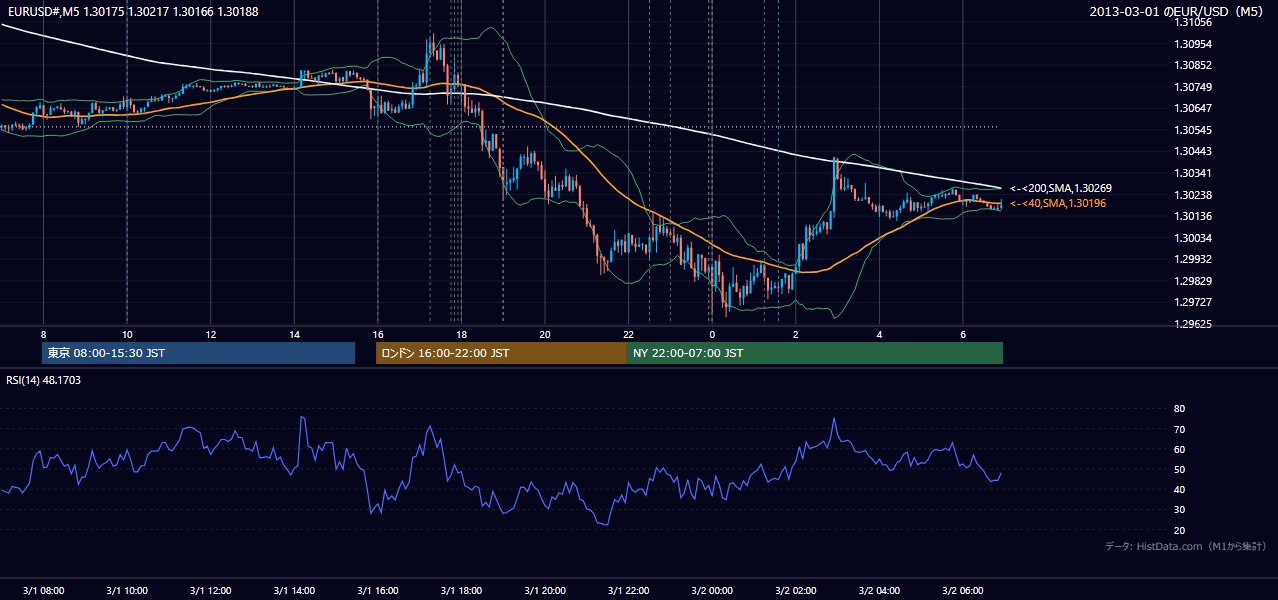Image resolution: width=1278 pixels, height=600 pixels.
Task: Click the bottom time label 3/2 04:00
Action: tap(879, 591)
